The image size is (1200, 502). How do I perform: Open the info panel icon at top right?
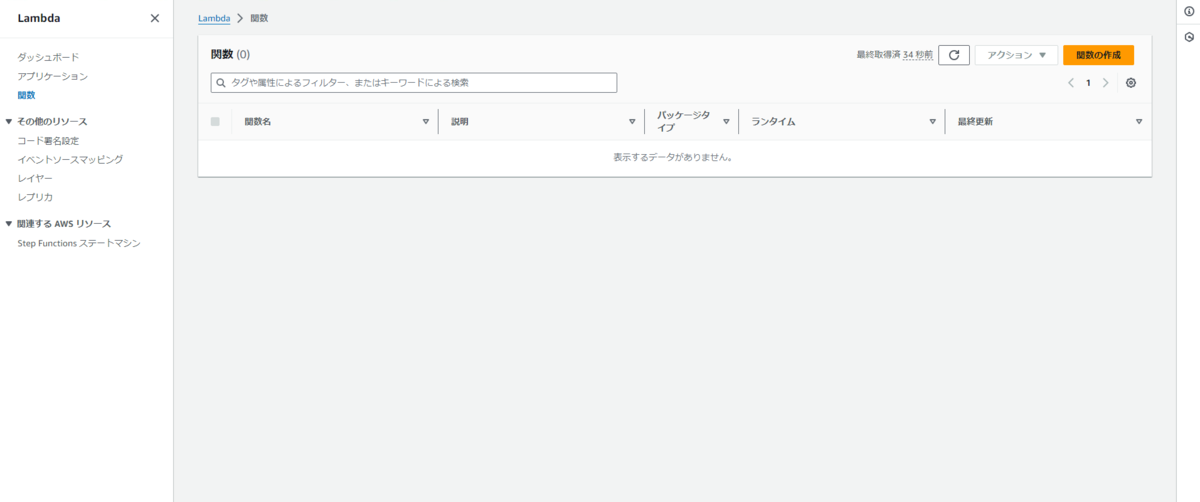[1189, 12]
